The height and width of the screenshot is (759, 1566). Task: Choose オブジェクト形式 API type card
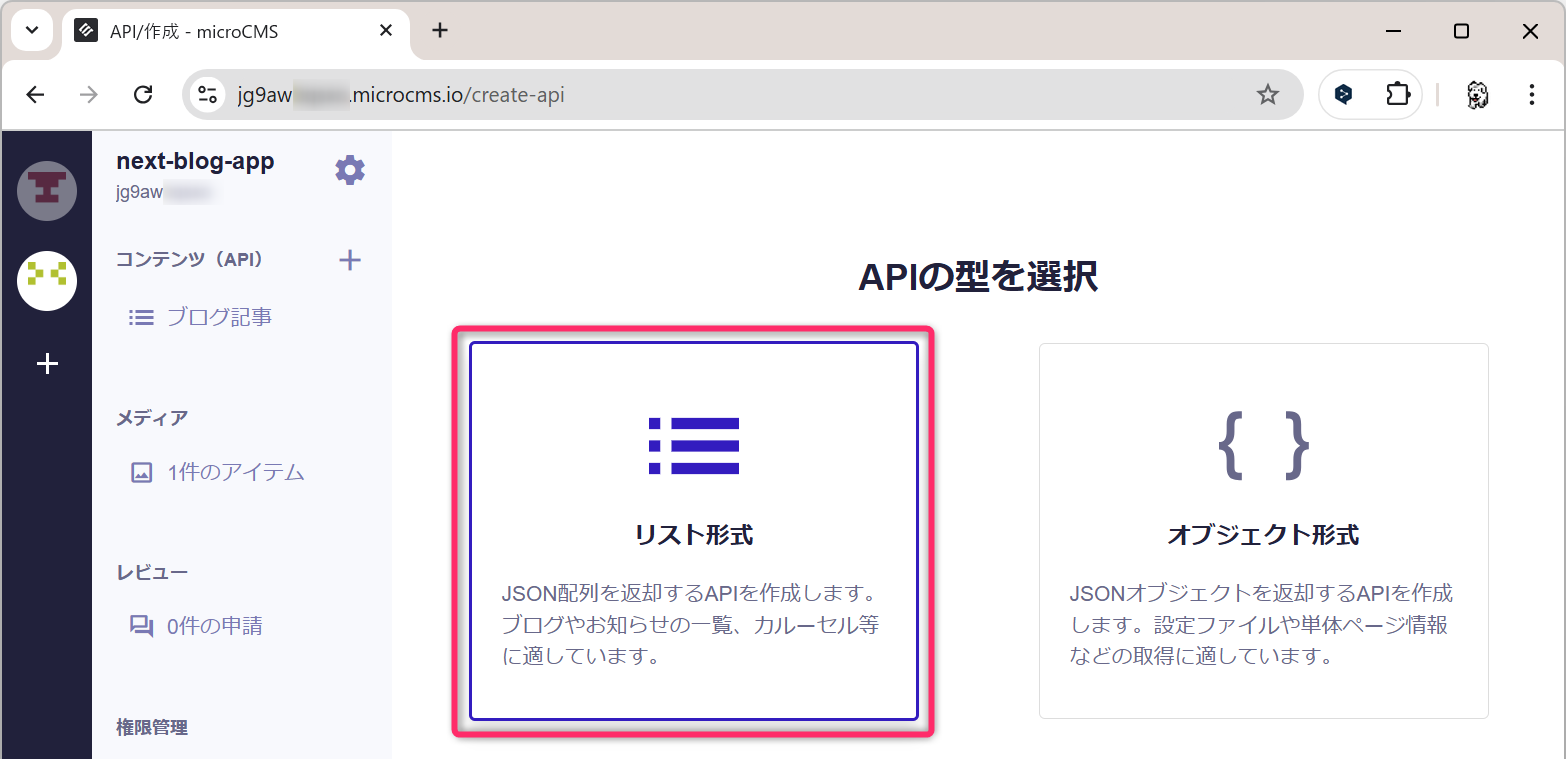tap(1263, 531)
